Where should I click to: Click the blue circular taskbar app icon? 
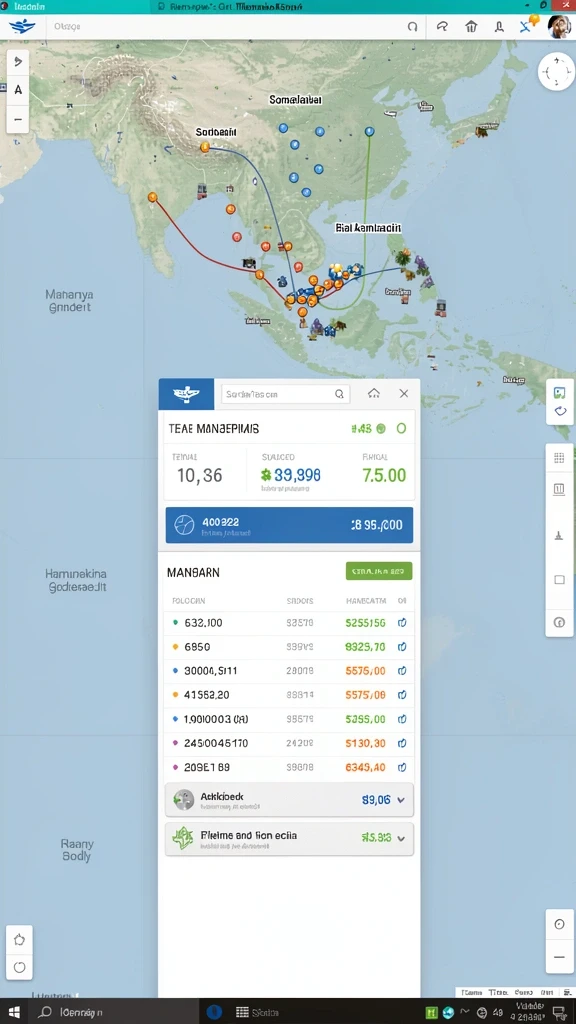click(x=214, y=1012)
